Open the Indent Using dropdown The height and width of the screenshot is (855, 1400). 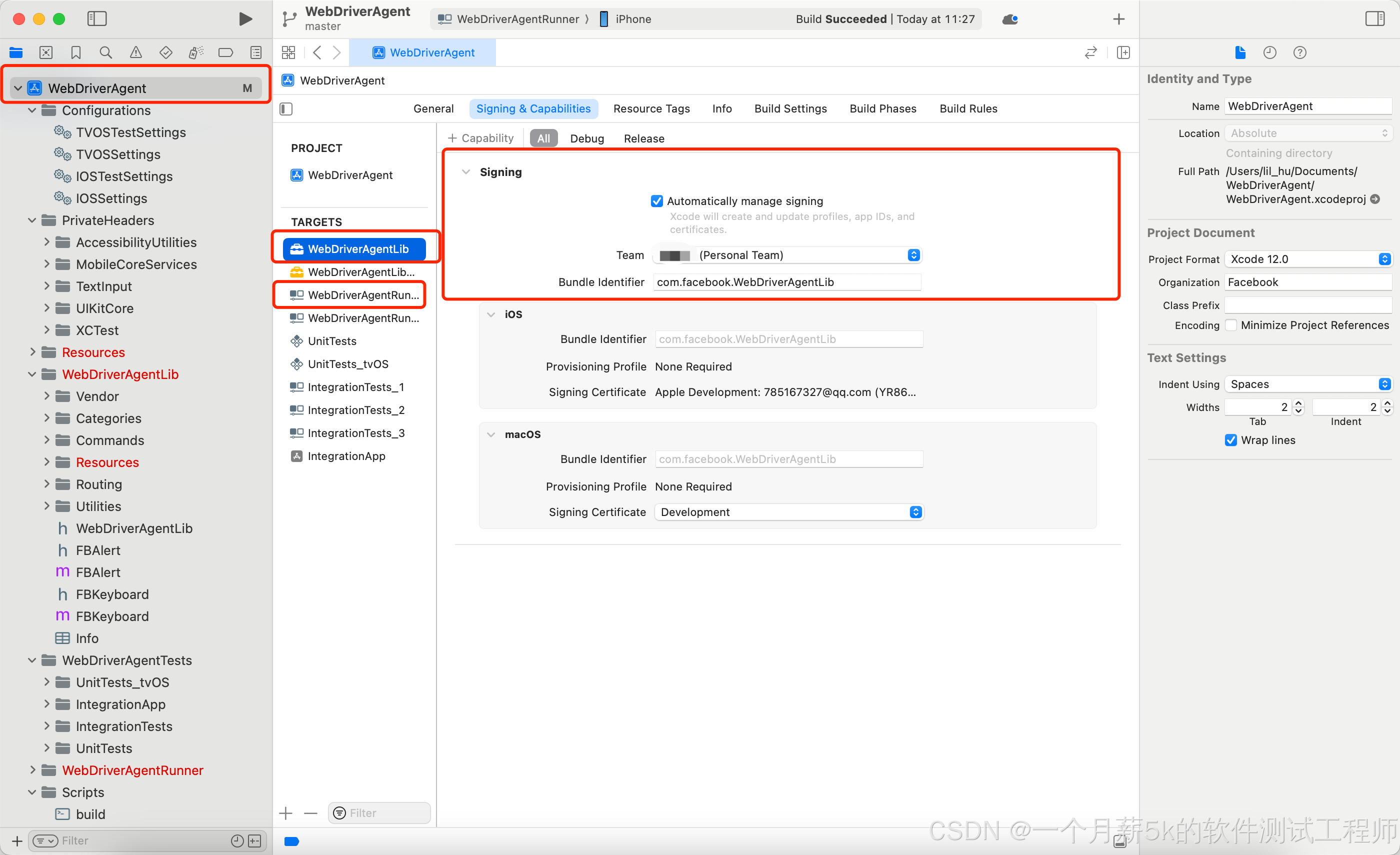click(x=1308, y=384)
